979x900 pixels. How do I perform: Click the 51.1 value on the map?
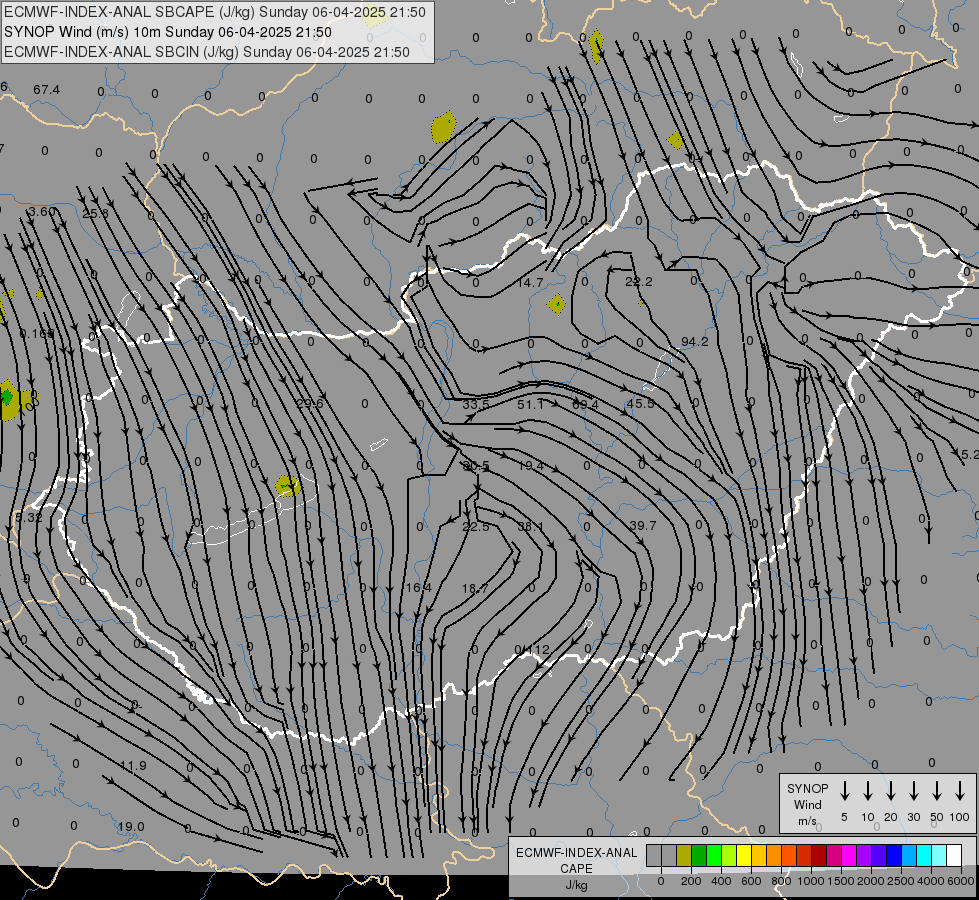[x=530, y=405]
